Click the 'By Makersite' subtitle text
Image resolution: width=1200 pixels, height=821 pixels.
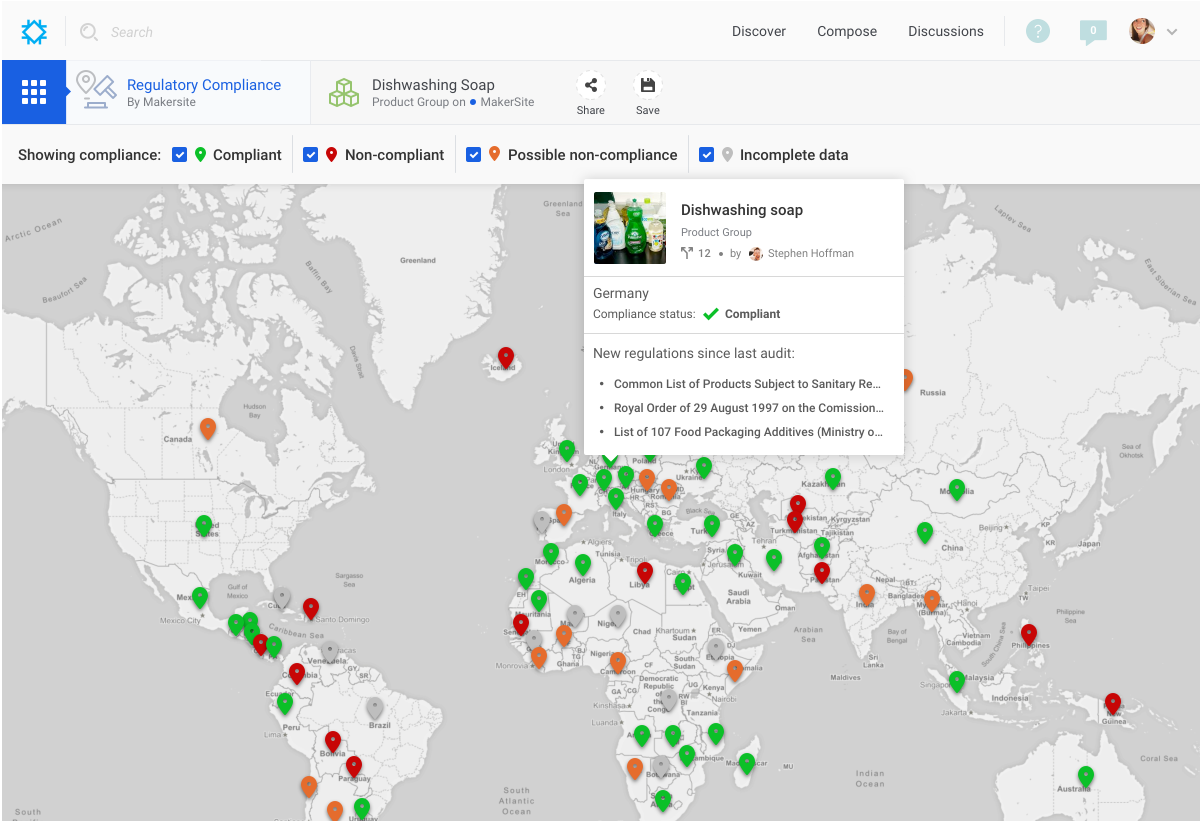(161, 102)
